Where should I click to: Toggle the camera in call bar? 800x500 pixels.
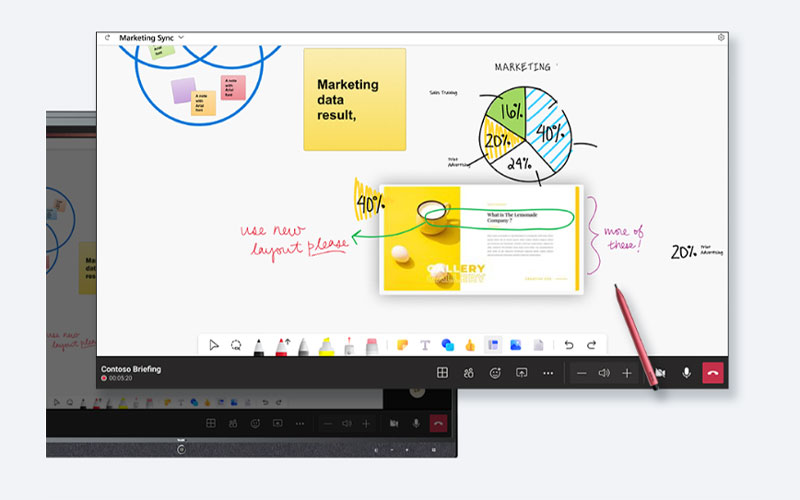[x=660, y=373]
